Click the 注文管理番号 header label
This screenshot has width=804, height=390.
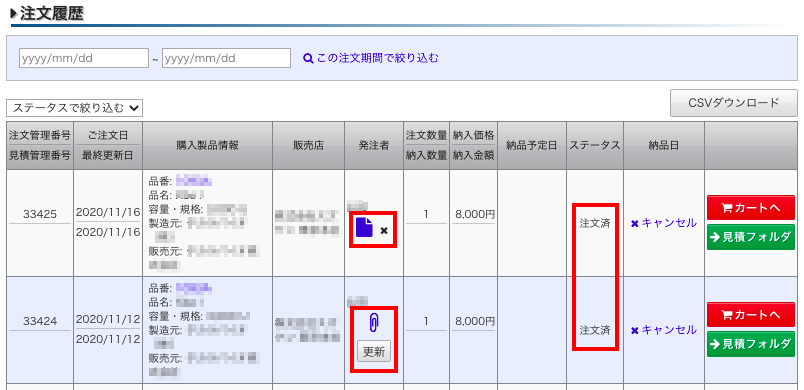[x=40, y=136]
